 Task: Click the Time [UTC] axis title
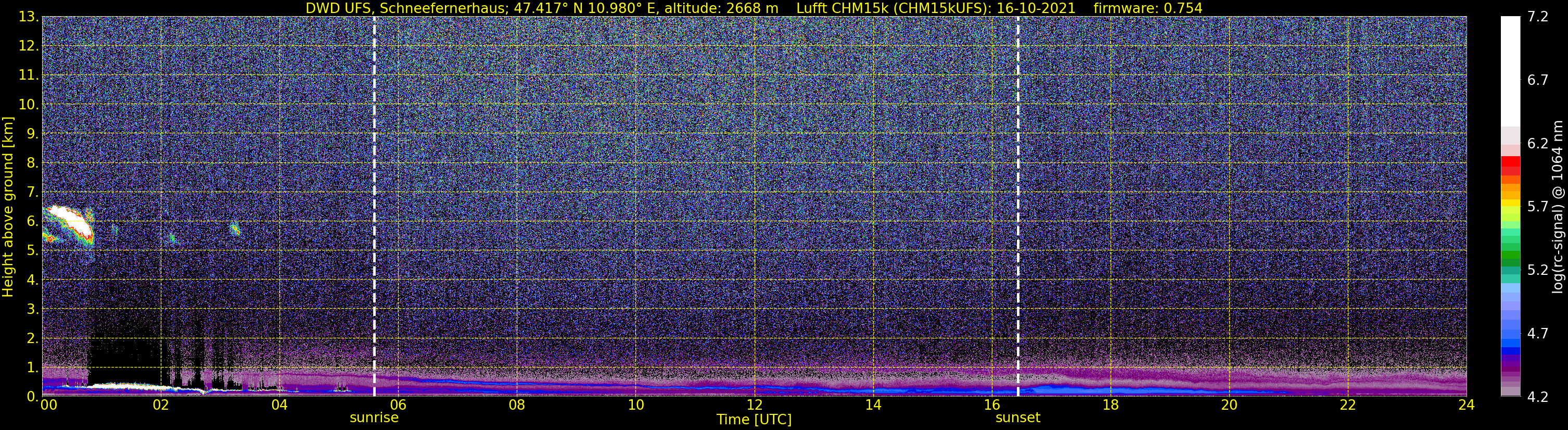[754, 420]
